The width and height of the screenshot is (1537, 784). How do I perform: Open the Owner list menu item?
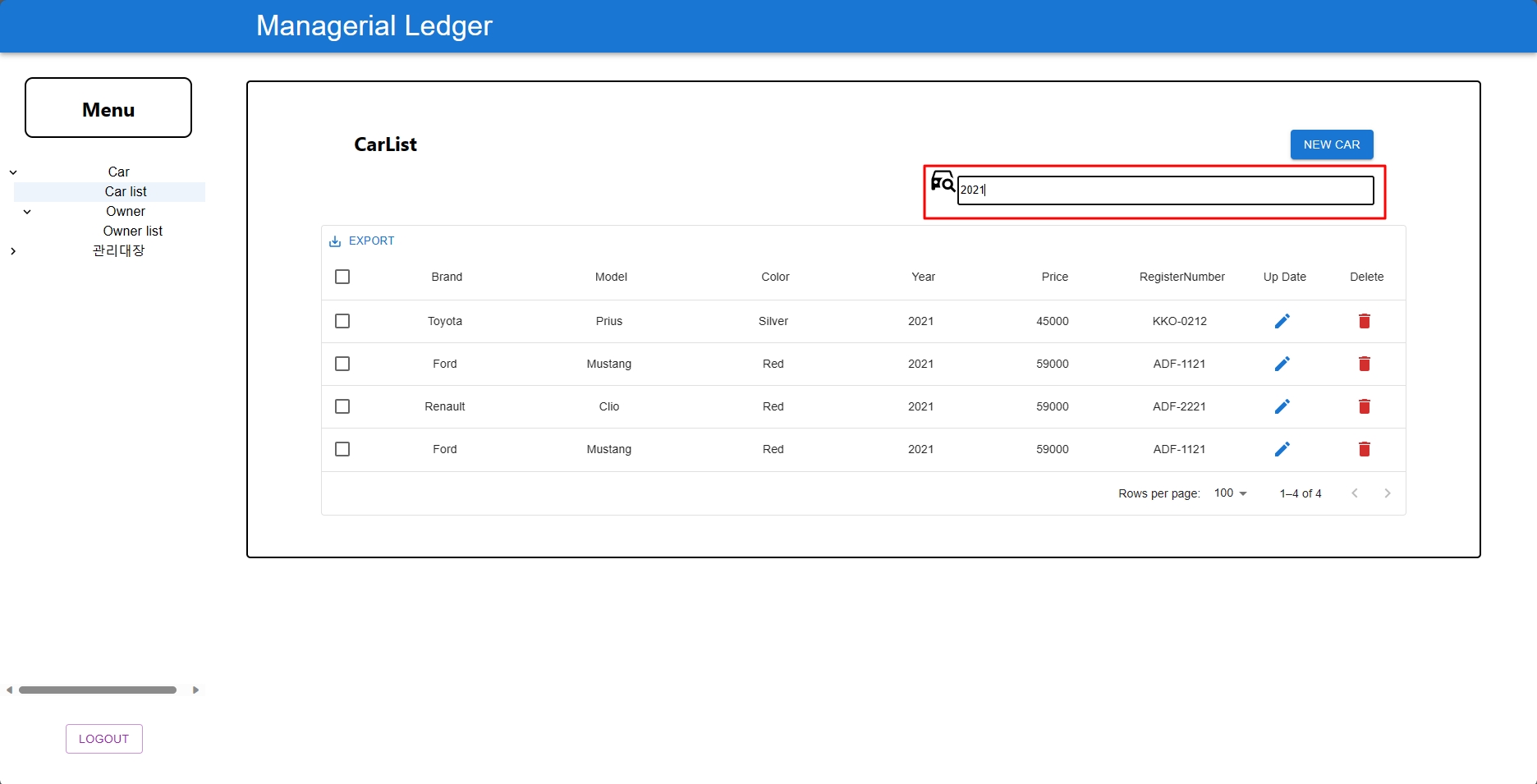[x=133, y=232]
